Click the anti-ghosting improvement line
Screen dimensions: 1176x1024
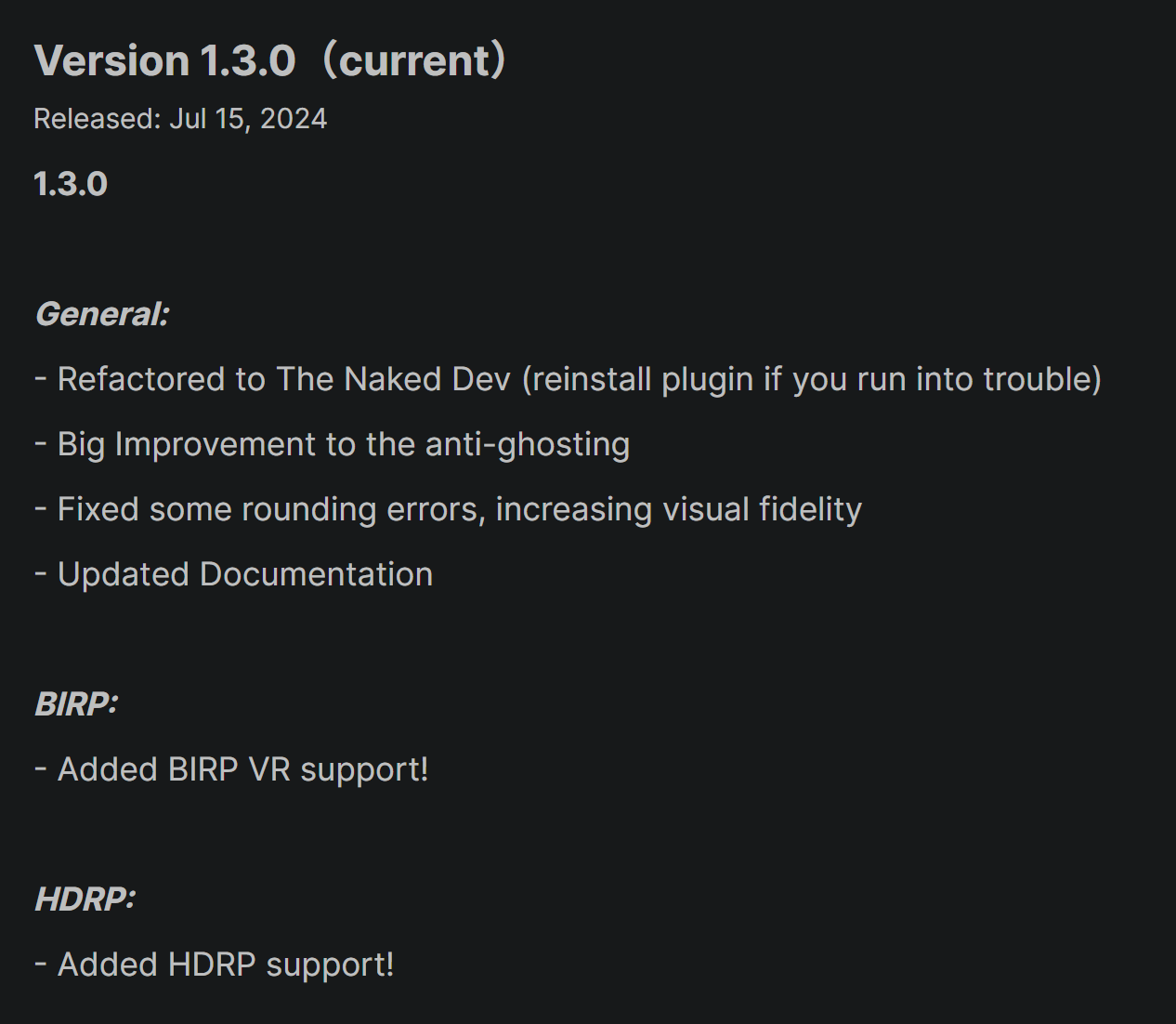(332, 444)
